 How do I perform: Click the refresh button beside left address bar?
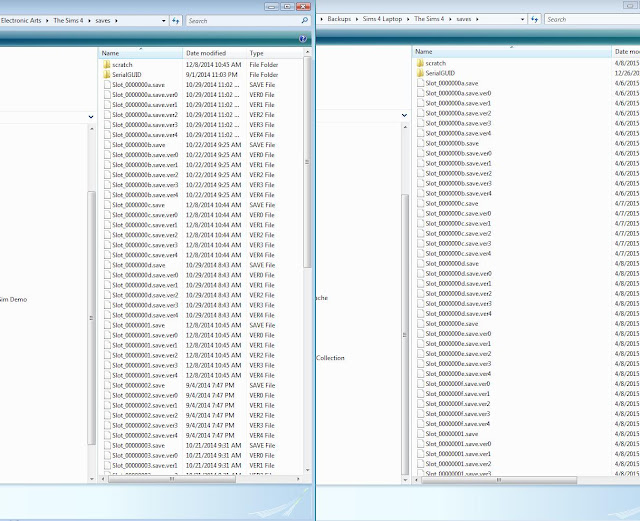176,20
